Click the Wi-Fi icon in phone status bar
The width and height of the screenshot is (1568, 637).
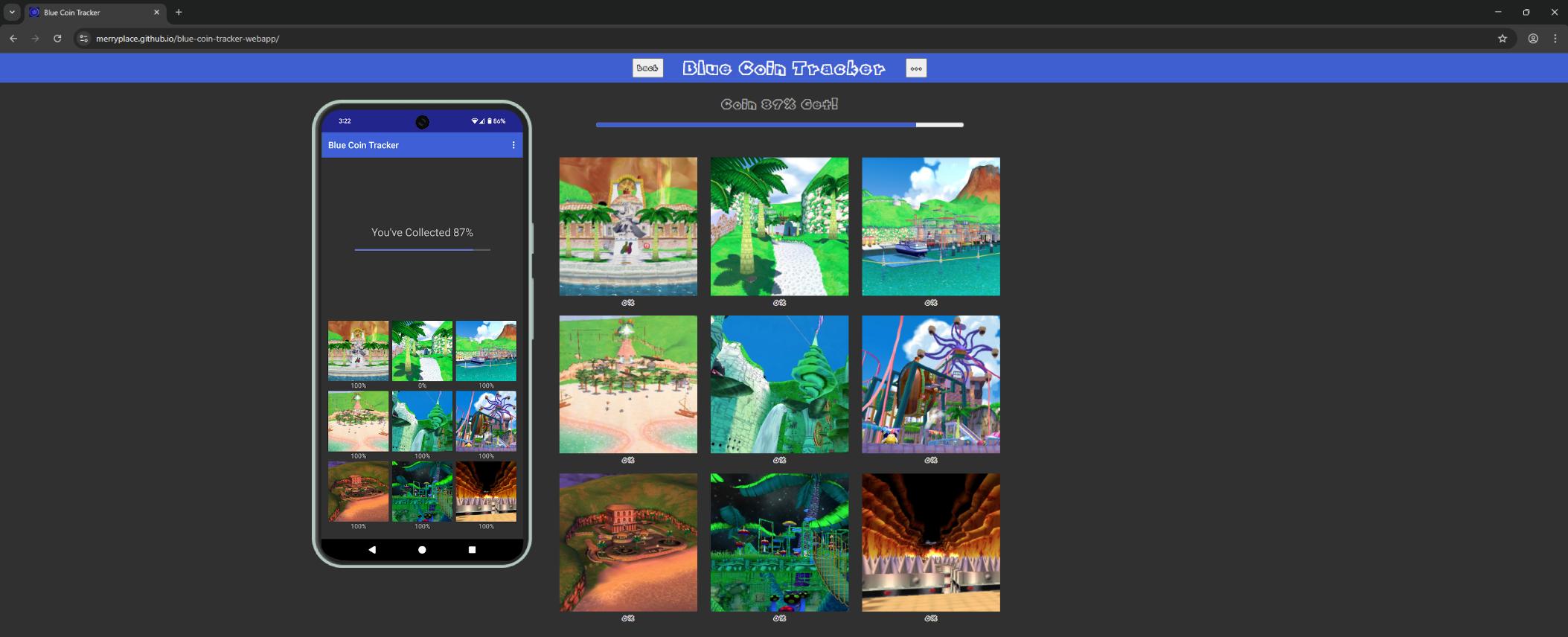click(475, 121)
